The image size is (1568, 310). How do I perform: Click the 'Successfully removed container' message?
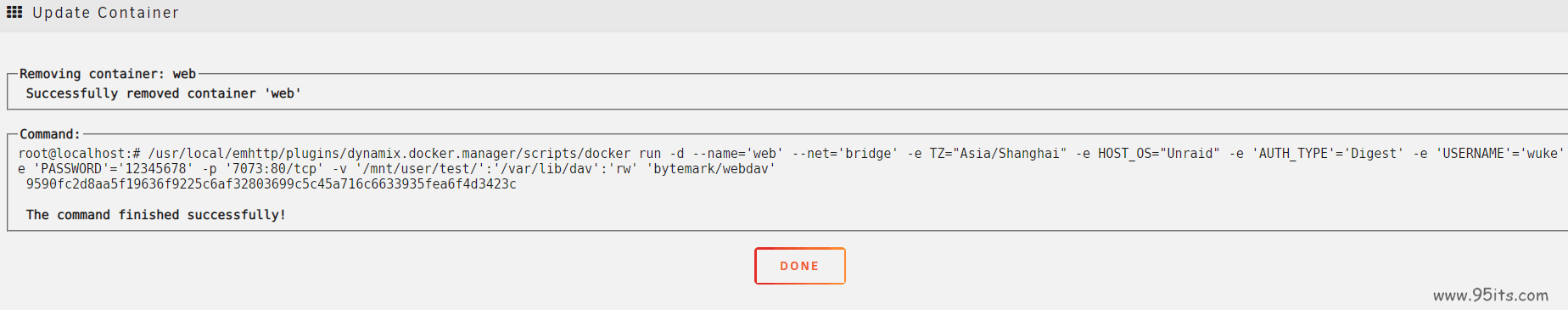pos(164,93)
